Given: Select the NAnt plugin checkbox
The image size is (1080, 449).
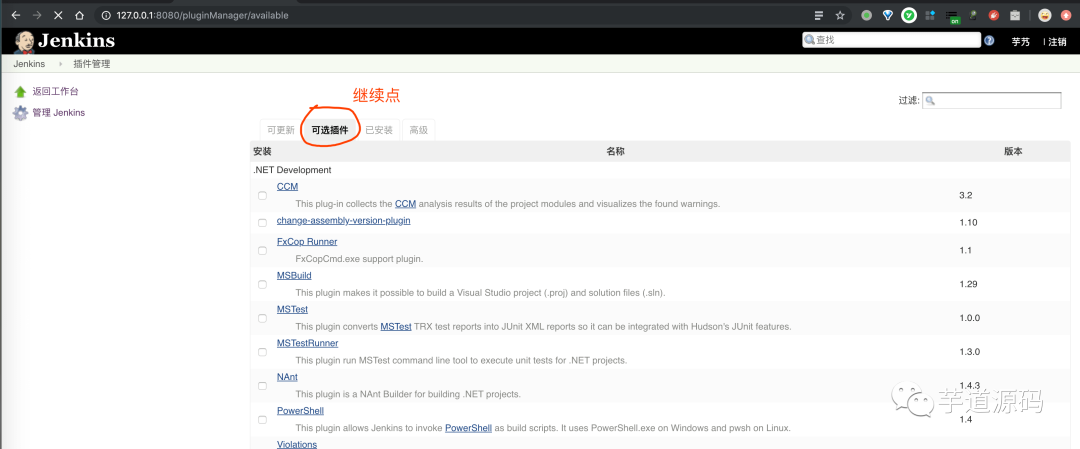Looking at the screenshot, I should 262,386.
